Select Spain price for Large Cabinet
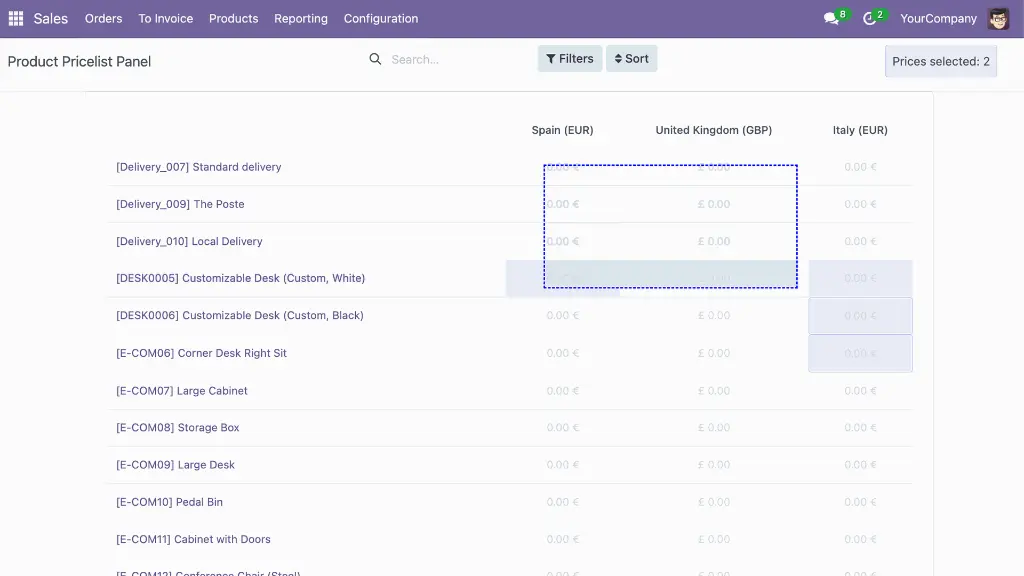This screenshot has width=1024, height=576. [x=562, y=391]
